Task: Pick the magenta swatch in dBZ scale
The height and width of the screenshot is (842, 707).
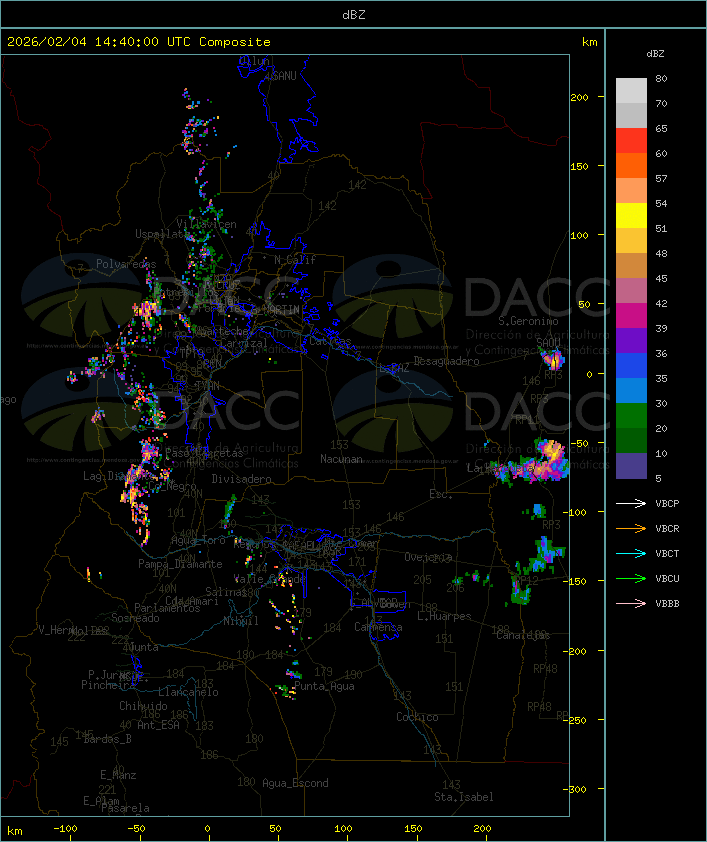Action: (631, 315)
